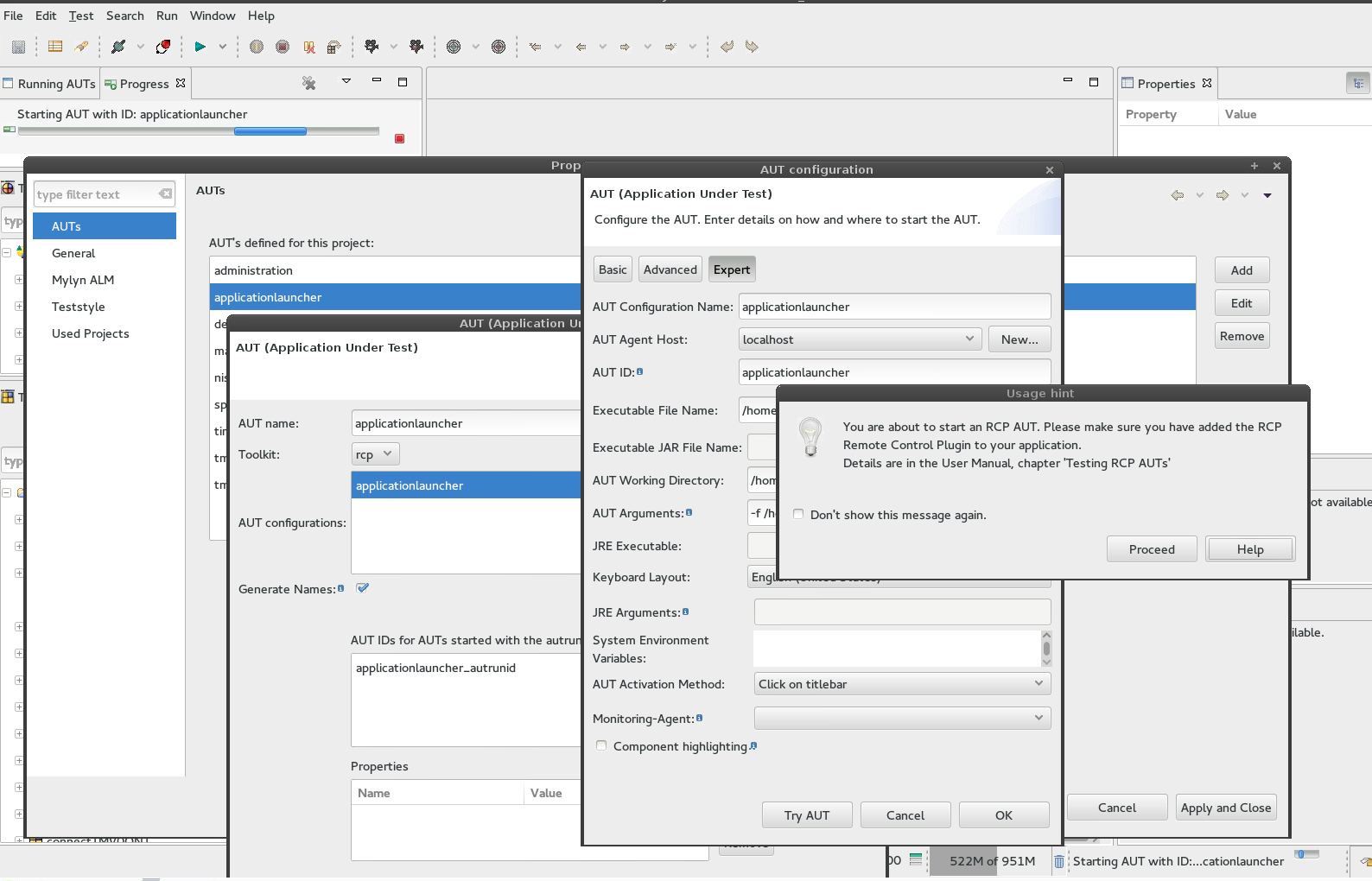
Task: Click the main toolbar back arrow icon
Action: [x=581, y=47]
